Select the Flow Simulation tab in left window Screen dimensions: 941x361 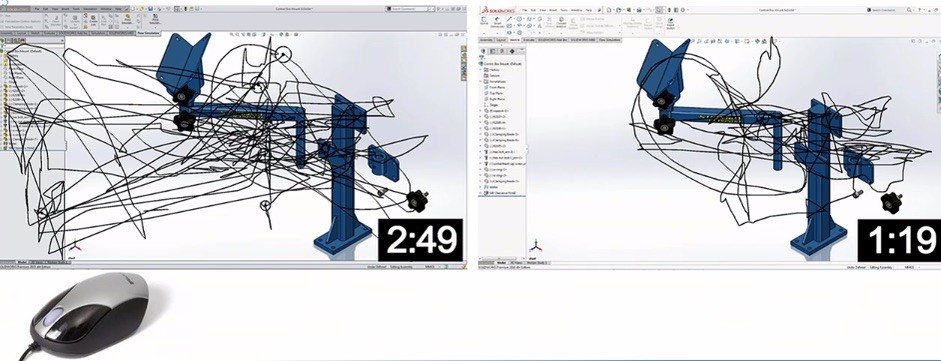tap(148, 33)
